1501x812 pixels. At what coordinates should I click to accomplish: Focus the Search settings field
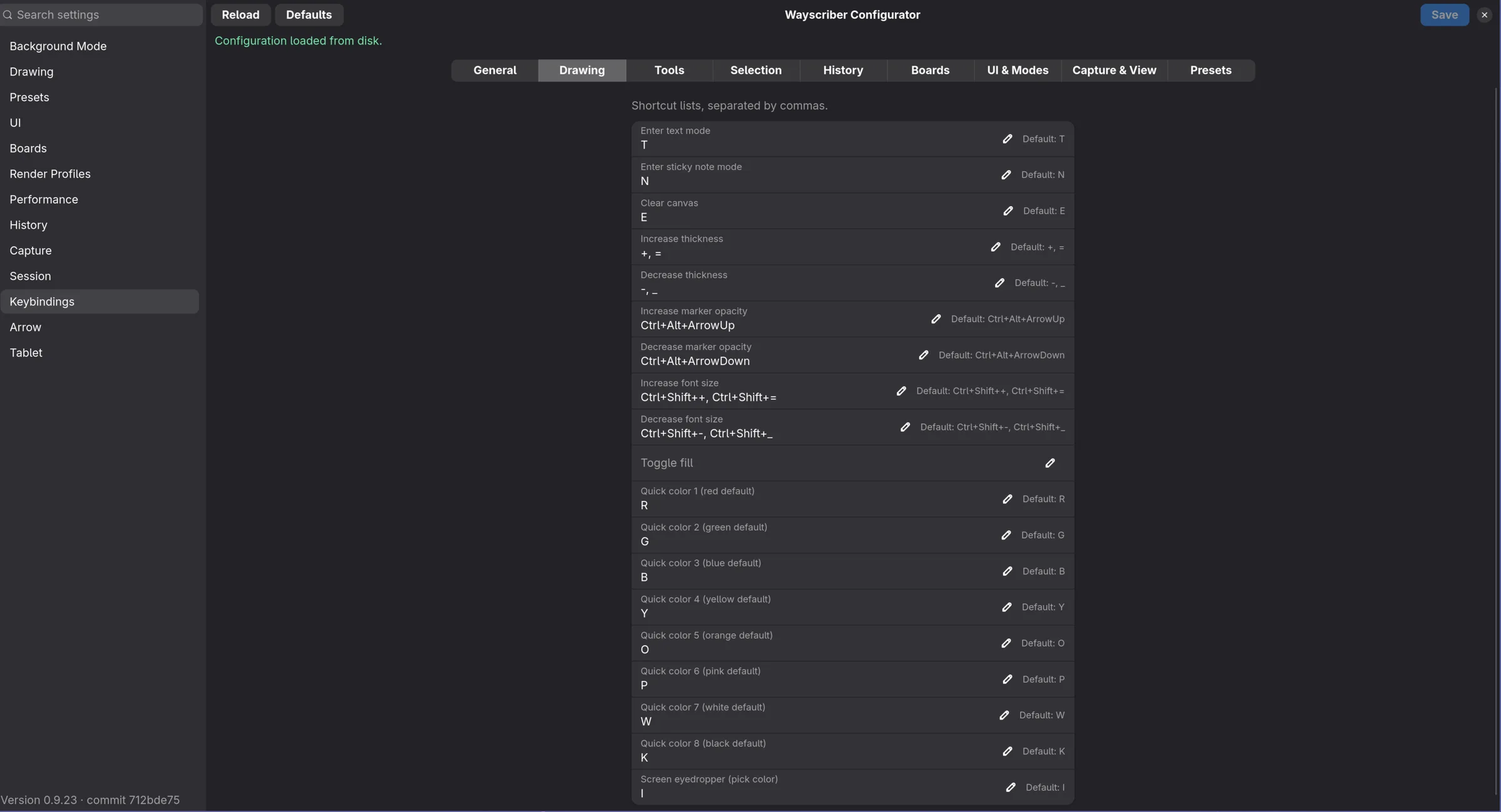101,14
